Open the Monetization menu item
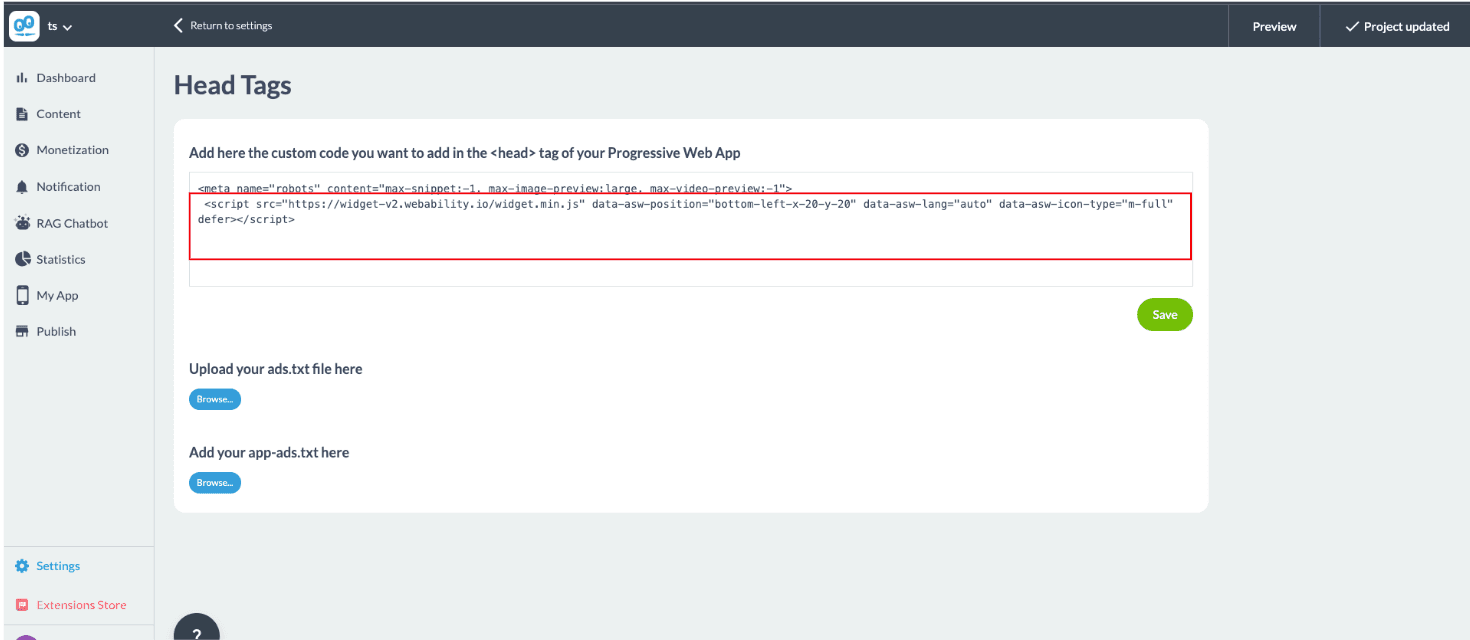The image size is (1470, 640). tap(73, 150)
